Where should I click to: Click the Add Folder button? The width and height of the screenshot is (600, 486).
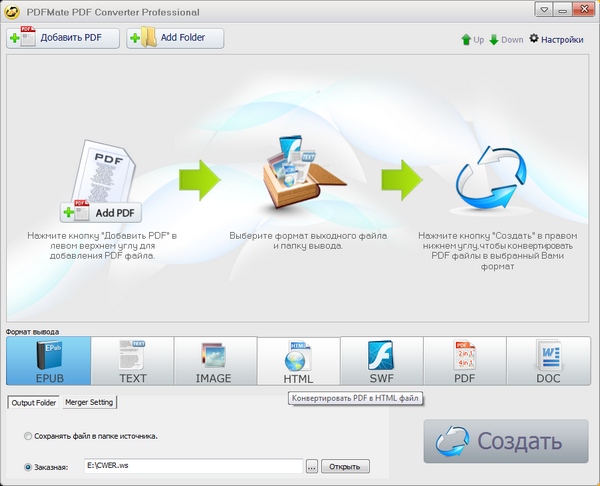[x=175, y=38]
